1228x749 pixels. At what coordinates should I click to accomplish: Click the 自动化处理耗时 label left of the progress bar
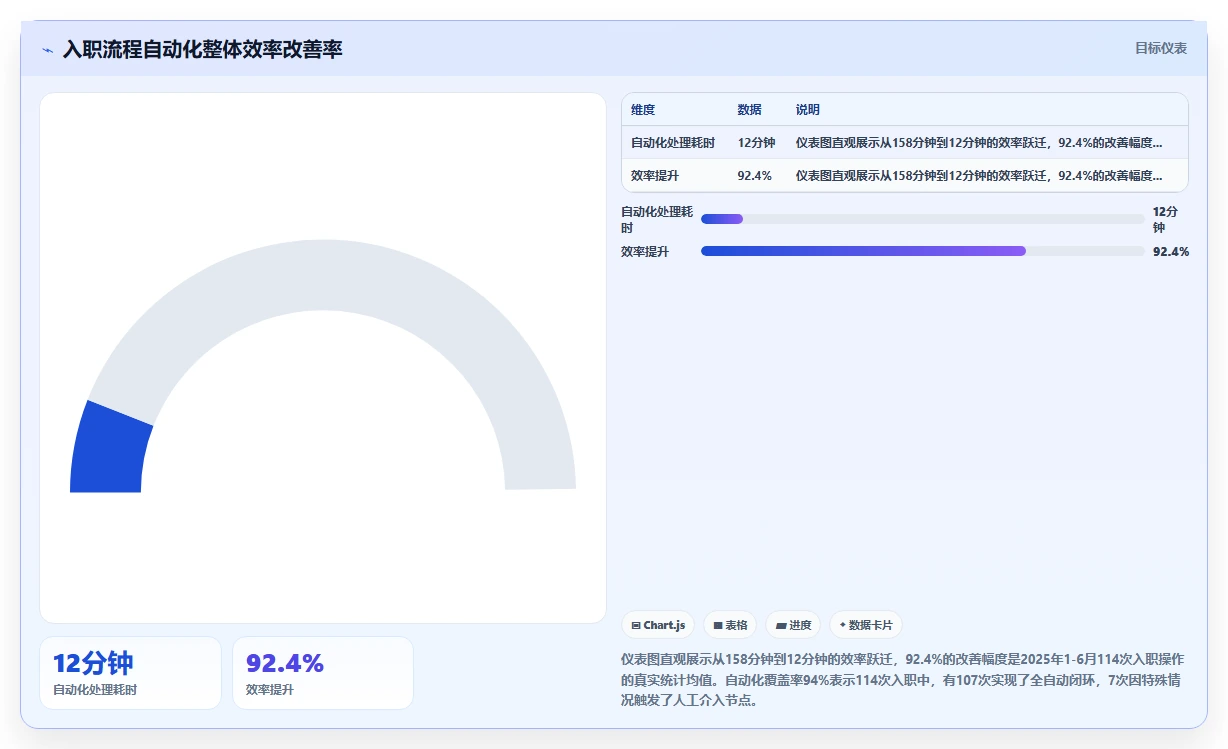657,220
